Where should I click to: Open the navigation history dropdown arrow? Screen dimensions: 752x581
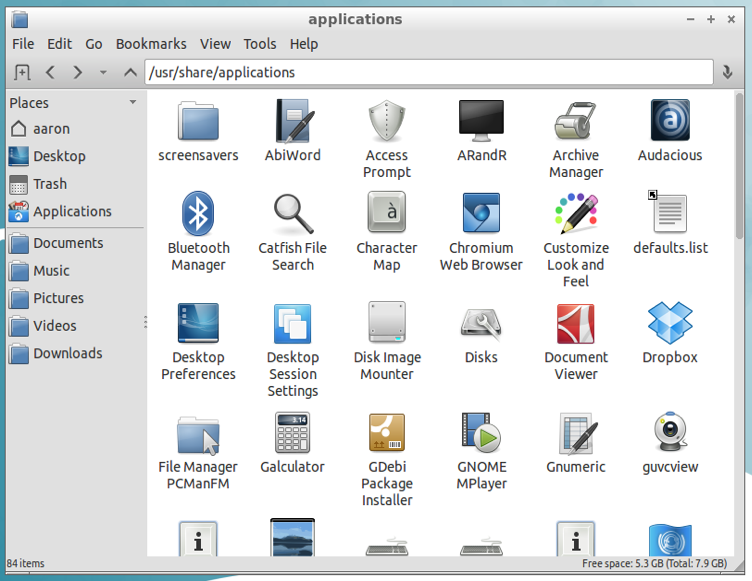[103, 73]
